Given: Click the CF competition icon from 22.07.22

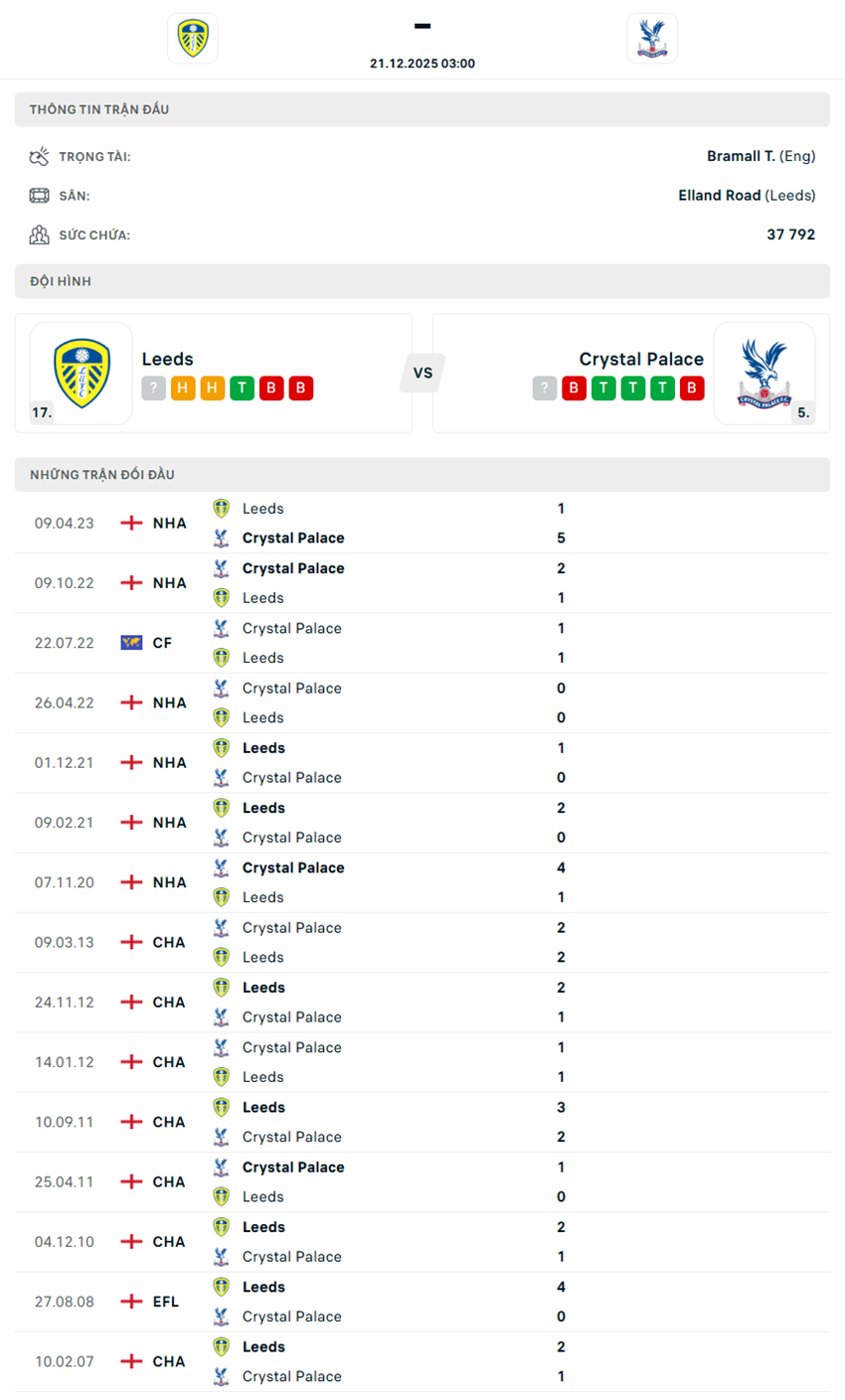Looking at the screenshot, I should (x=130, y=642).
